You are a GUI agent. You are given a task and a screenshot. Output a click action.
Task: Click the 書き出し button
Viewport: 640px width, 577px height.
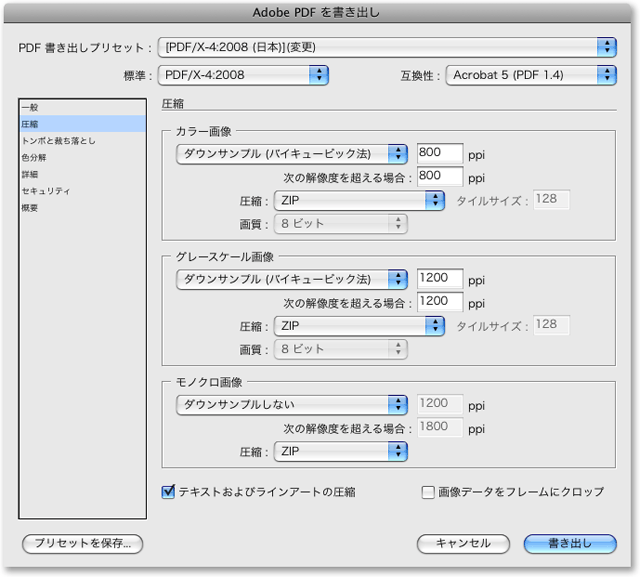[x=569, y=543]
